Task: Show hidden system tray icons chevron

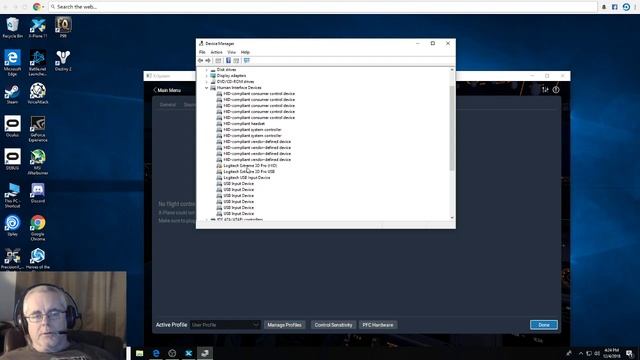Action: click(x=581, y=353)
